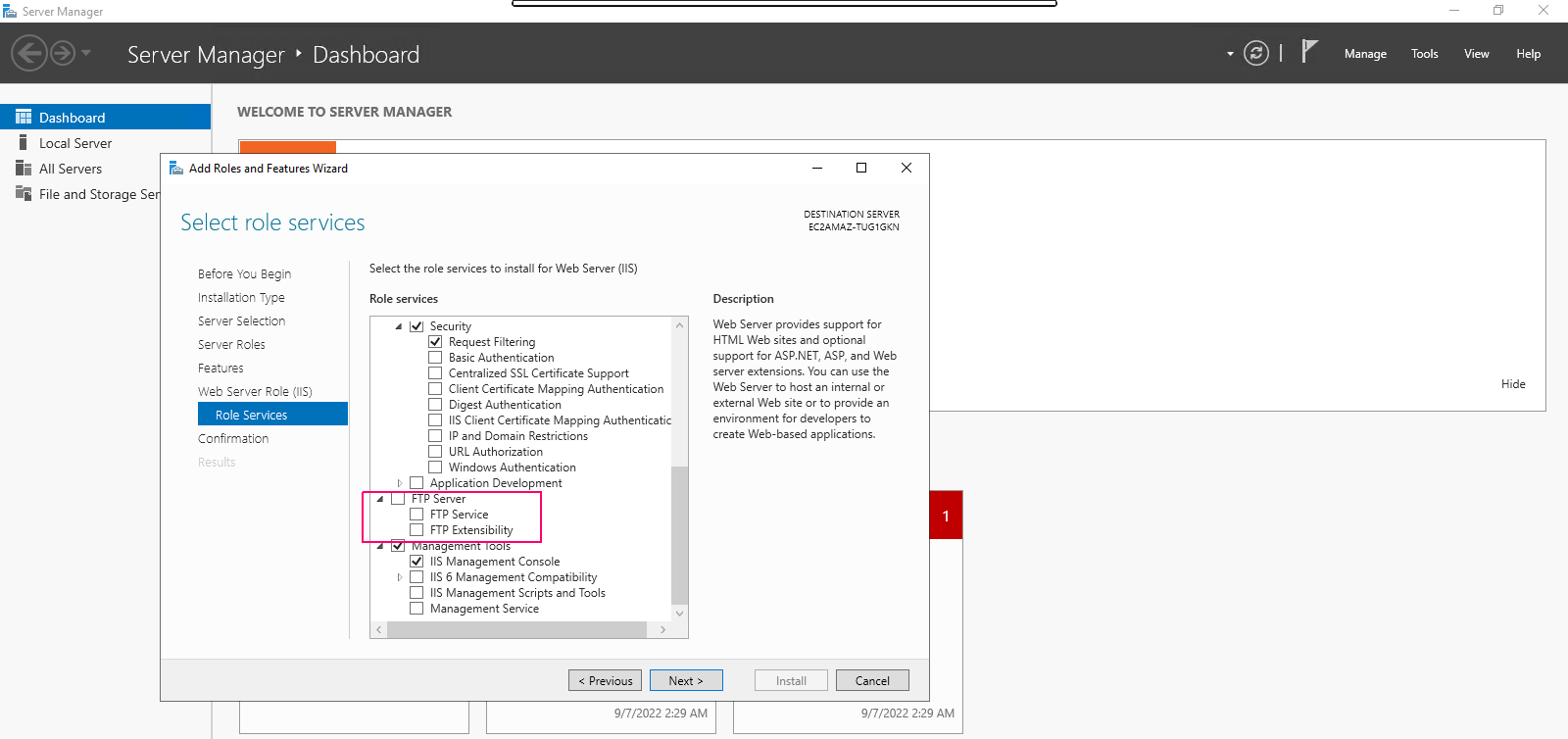The image size is (1568, 739).
Task: Check the FTP Extensibility checkbox
Action: point(416,530)
